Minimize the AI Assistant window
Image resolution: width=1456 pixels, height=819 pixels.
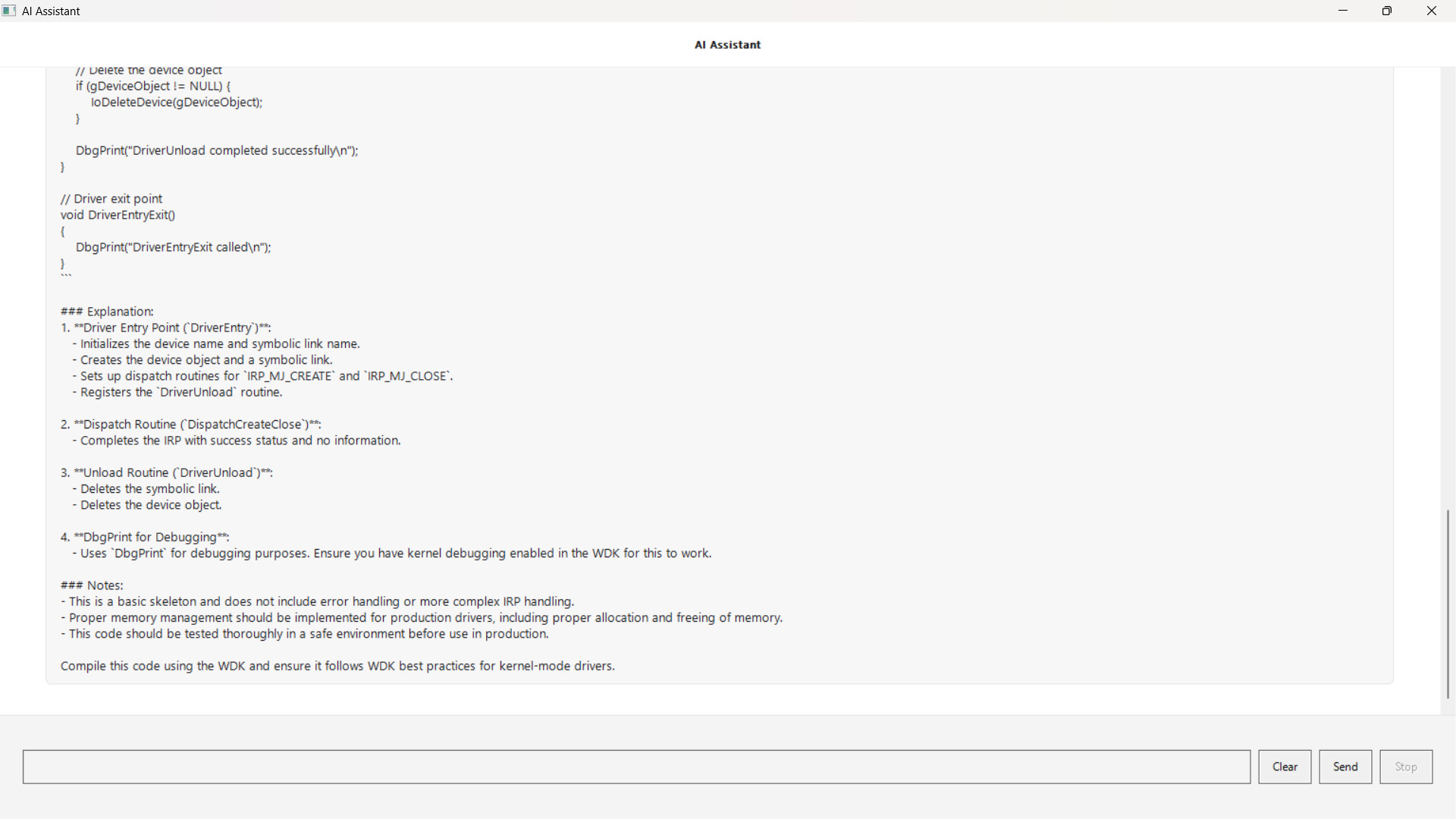click(x=1343, y=11)
